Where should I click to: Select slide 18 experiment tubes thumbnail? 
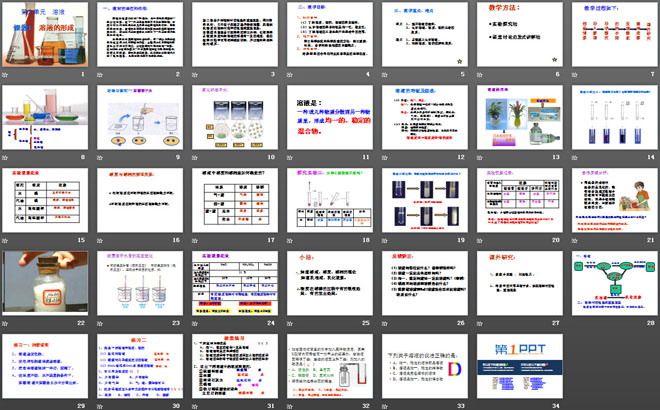[x=330, y=200]
